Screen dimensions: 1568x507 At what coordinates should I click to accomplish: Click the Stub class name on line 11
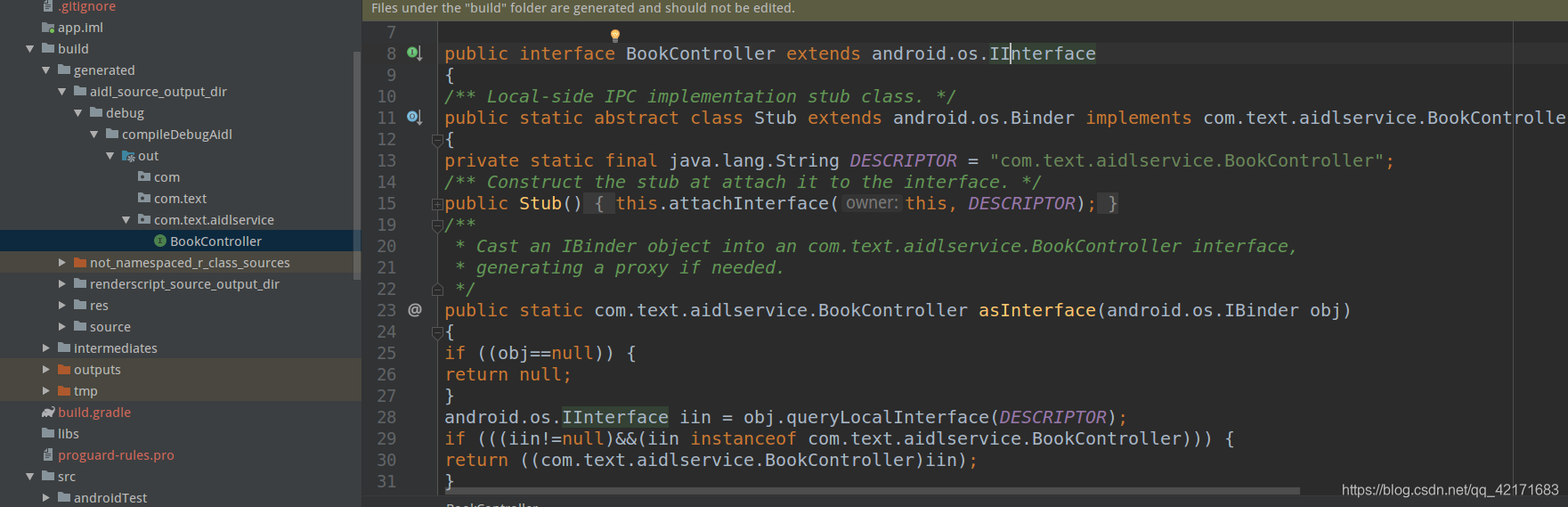[x=776, y=119]
